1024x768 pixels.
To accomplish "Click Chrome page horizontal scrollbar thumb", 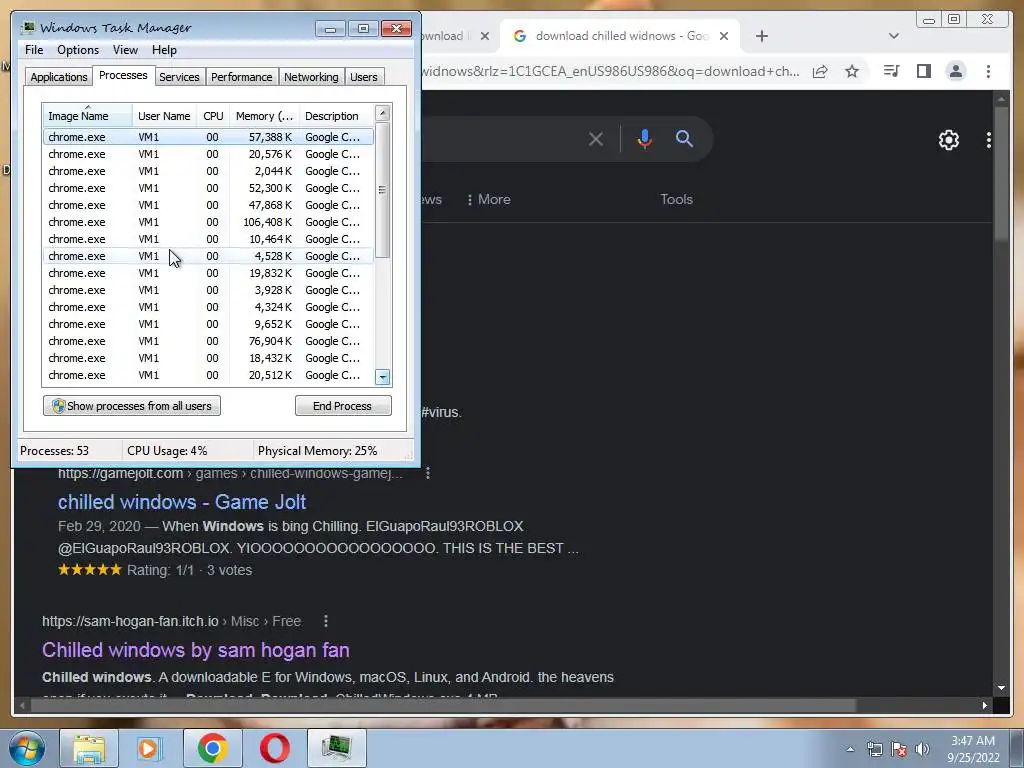I will click(x=444, y=705).
